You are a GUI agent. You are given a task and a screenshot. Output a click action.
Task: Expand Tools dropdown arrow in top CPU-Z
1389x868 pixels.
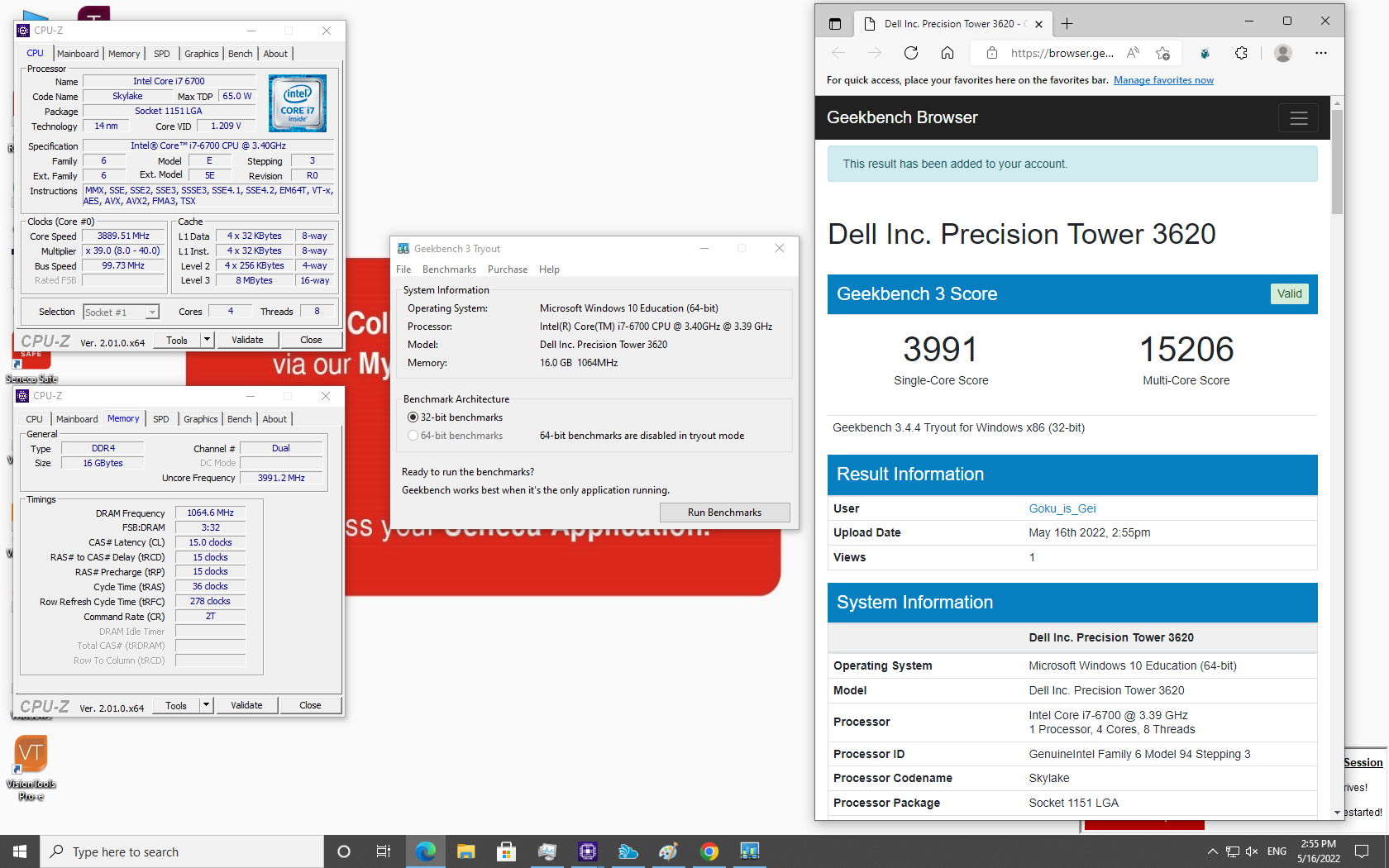coord(207,340)
